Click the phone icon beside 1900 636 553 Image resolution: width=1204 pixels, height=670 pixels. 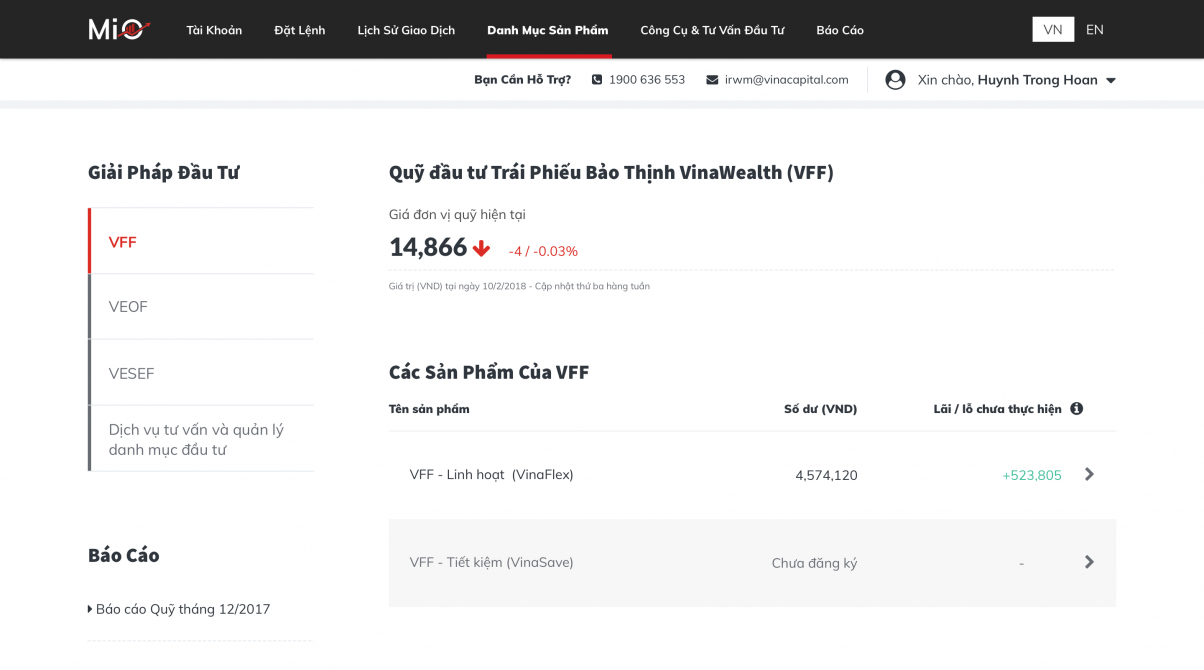[597, 80]
